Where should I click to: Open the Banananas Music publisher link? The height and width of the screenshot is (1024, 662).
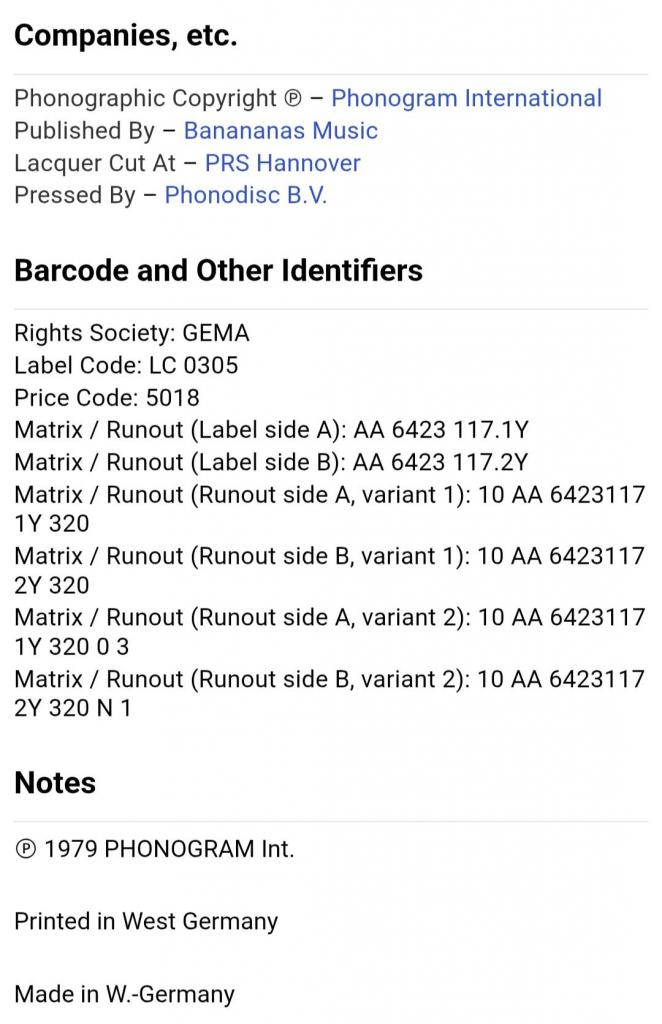click(x=281, y=131)
